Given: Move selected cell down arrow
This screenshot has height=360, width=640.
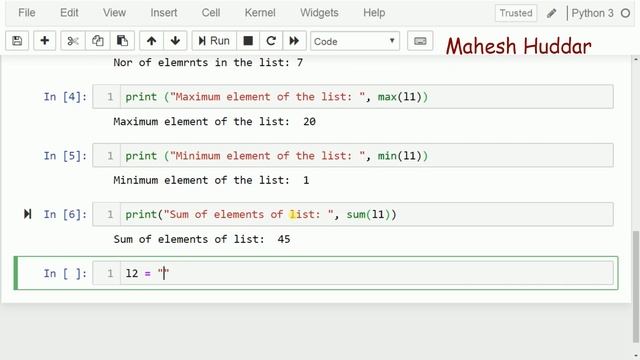Looking at the screenshot, I should pyautogui.click(x=176, y=41).
